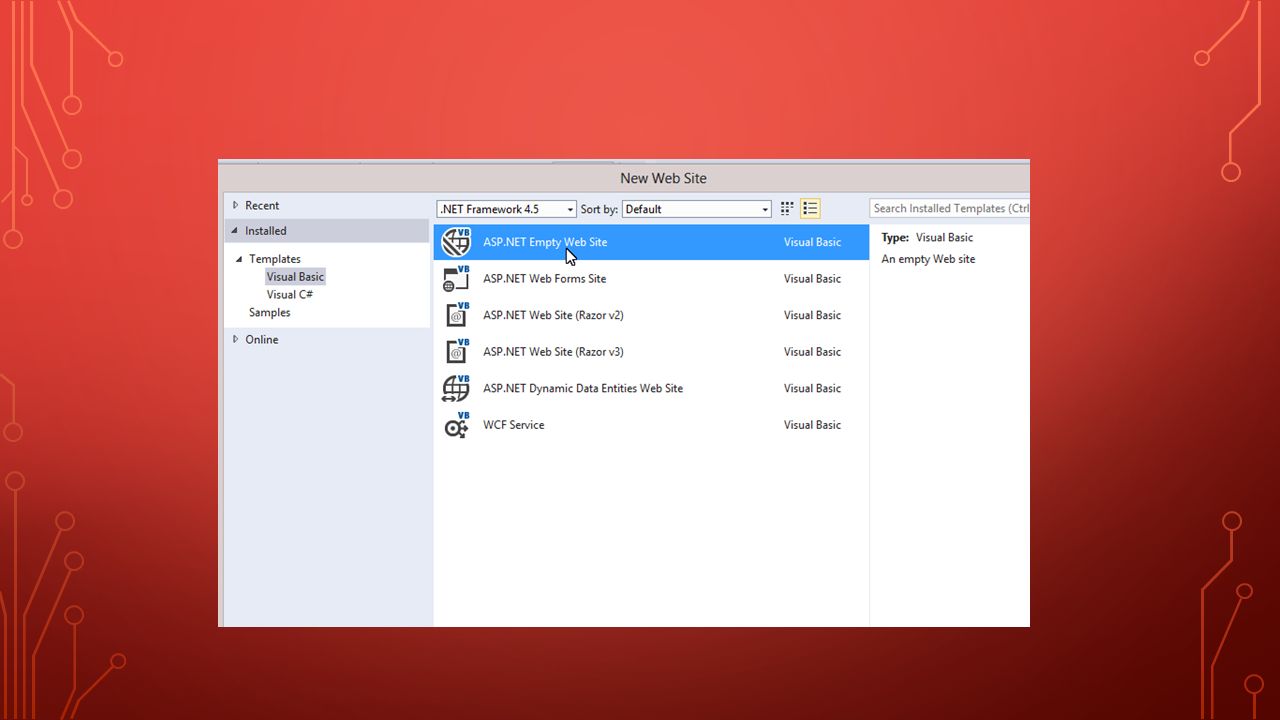Switch to medium icons list view
The width and height of the screenshot is (1280, 720).
(810, 209)
